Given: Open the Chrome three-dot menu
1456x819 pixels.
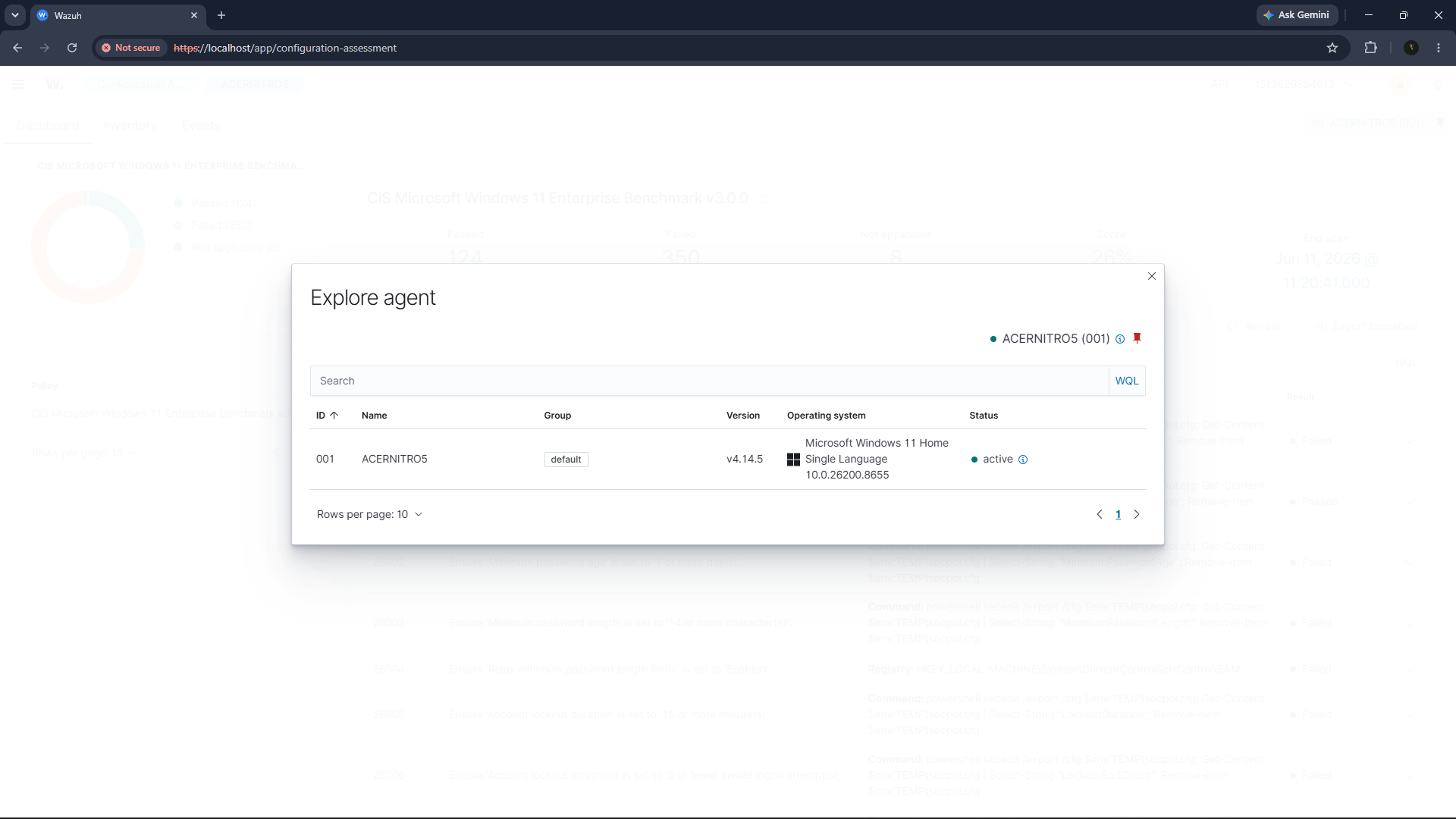Looking at the screenshot, I should pyautogui.click(x=1439, y=48).
